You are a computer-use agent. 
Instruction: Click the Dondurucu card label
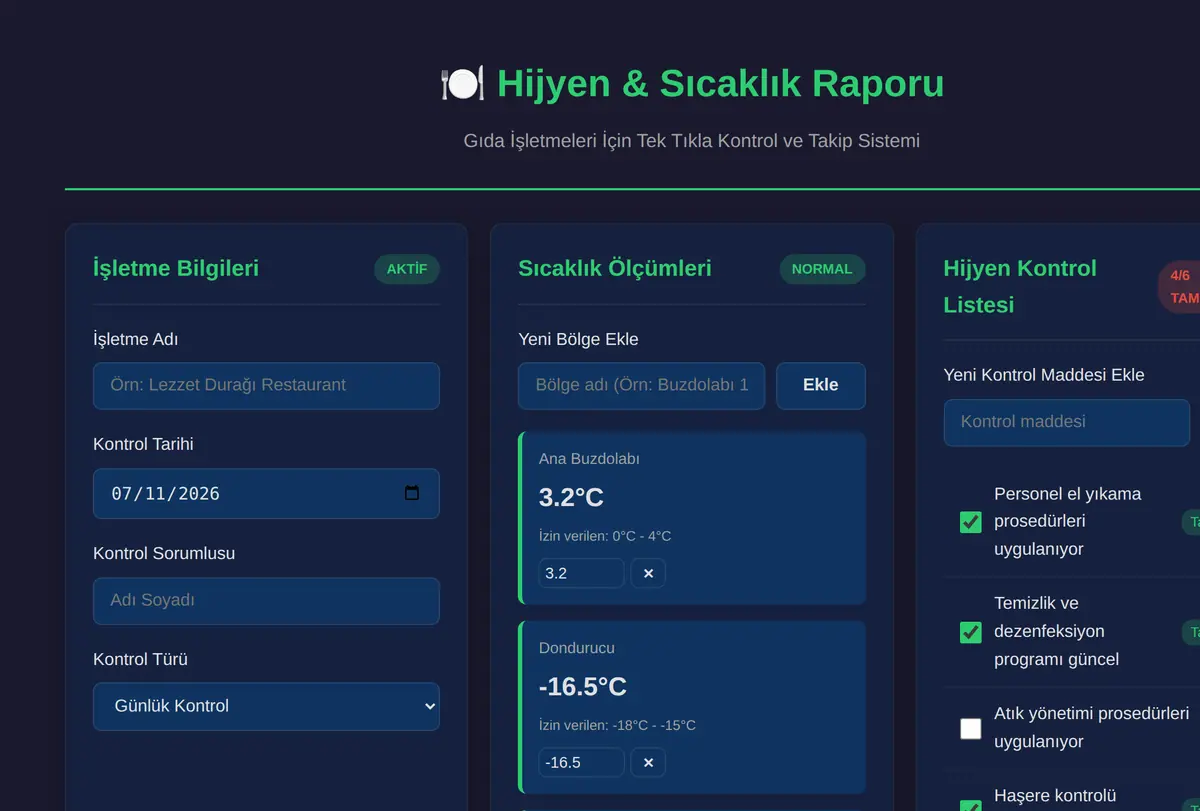tap(577, 648)
